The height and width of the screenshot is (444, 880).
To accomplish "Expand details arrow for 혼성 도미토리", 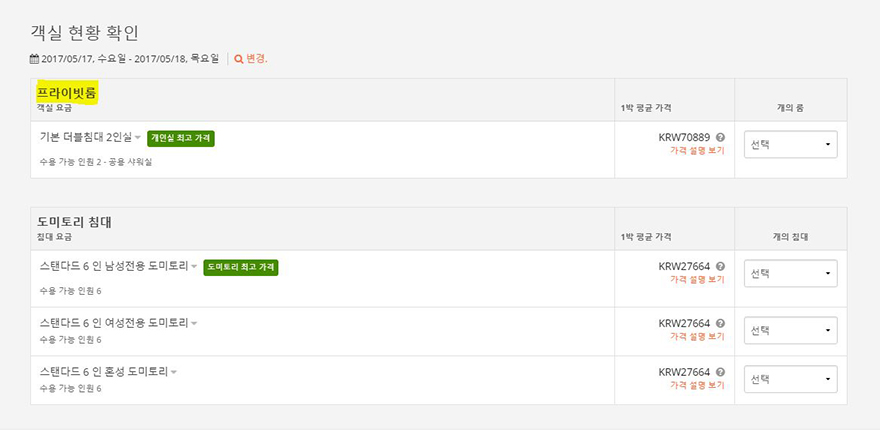I will pos(174,373).
